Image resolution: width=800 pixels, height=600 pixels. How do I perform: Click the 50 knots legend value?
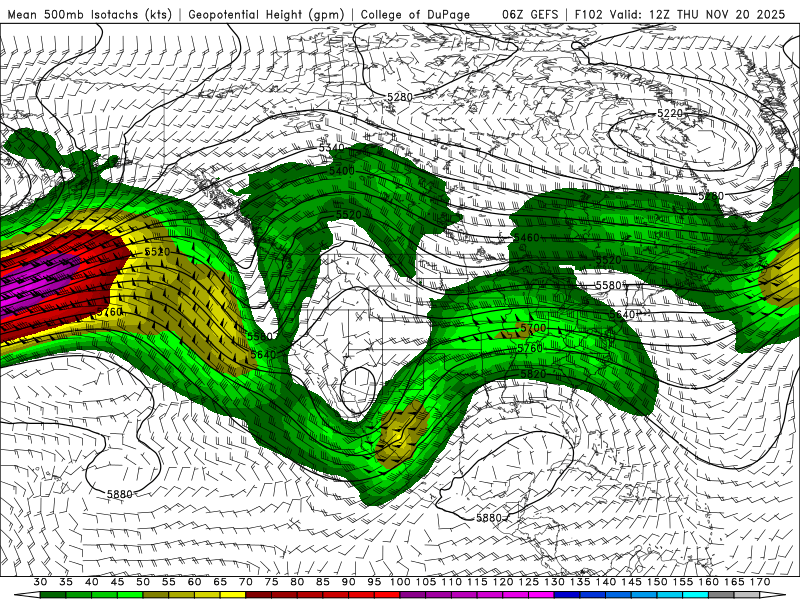point(143,582)
